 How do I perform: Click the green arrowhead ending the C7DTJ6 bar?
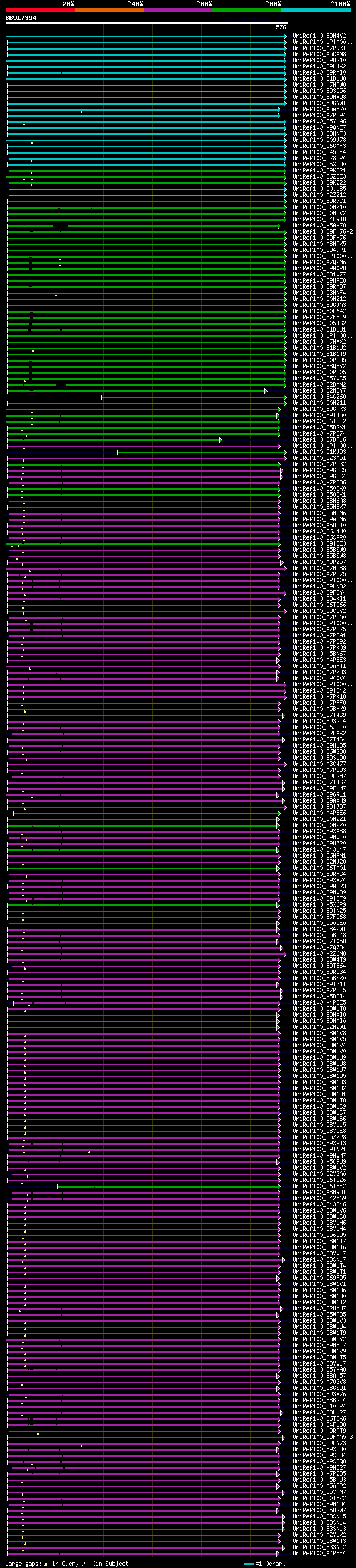click(221, 439)
